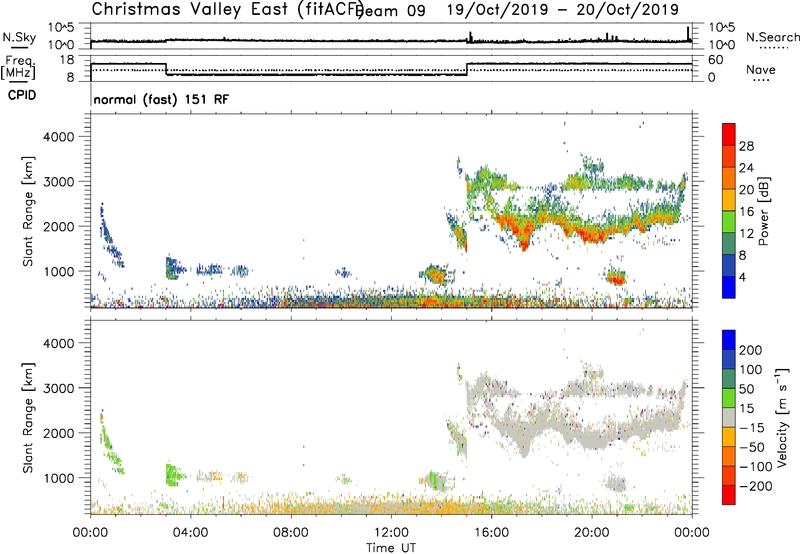Click the "16:00" time tick label

[x=491, y=533]
